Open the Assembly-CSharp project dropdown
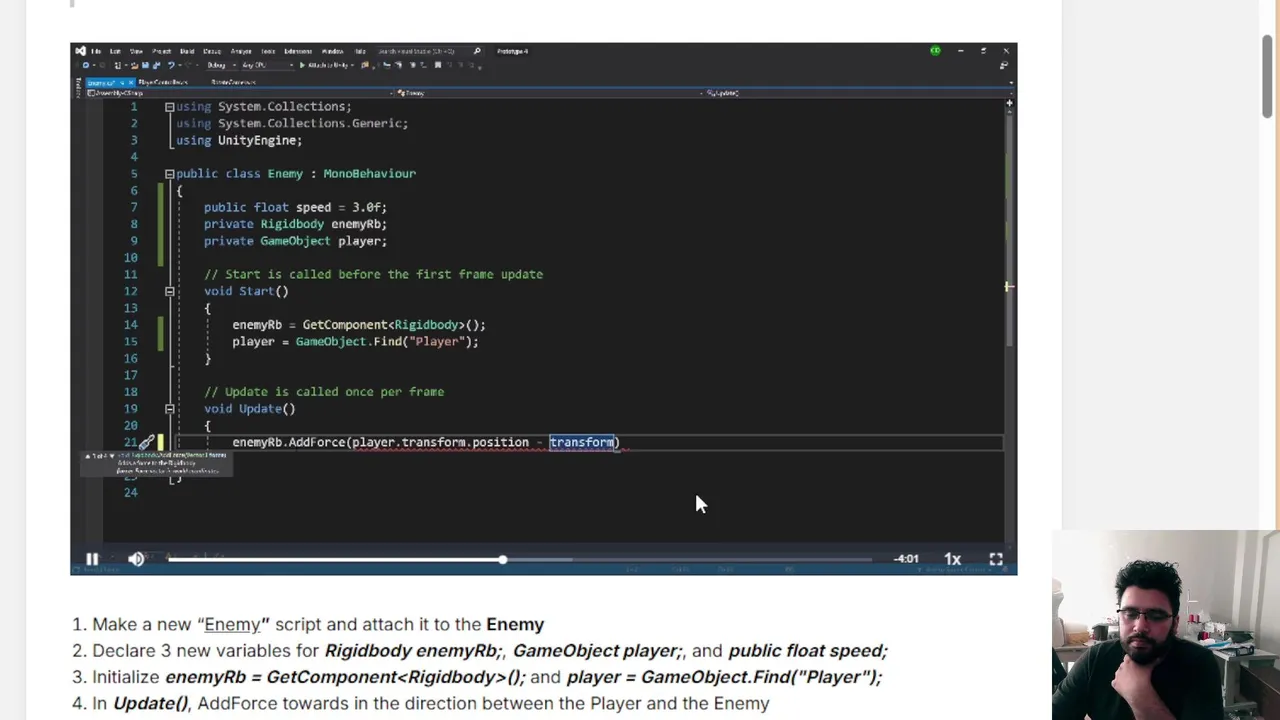1280x720 pixels. tap(239, 93)
